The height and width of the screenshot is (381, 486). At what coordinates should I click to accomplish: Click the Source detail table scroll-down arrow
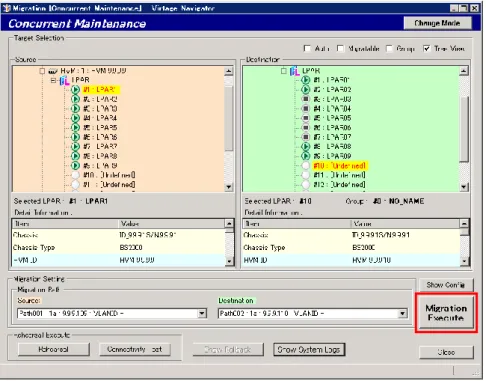tap(229, 261)
